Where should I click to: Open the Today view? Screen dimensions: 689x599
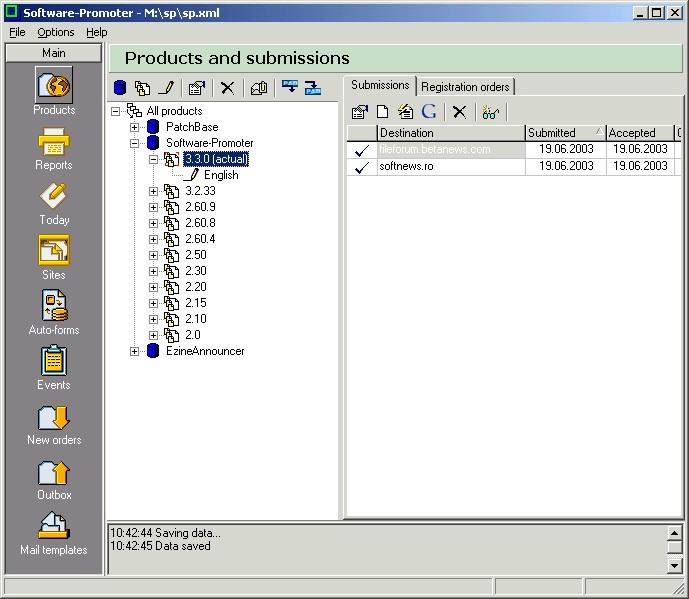(x=54, y=204)
